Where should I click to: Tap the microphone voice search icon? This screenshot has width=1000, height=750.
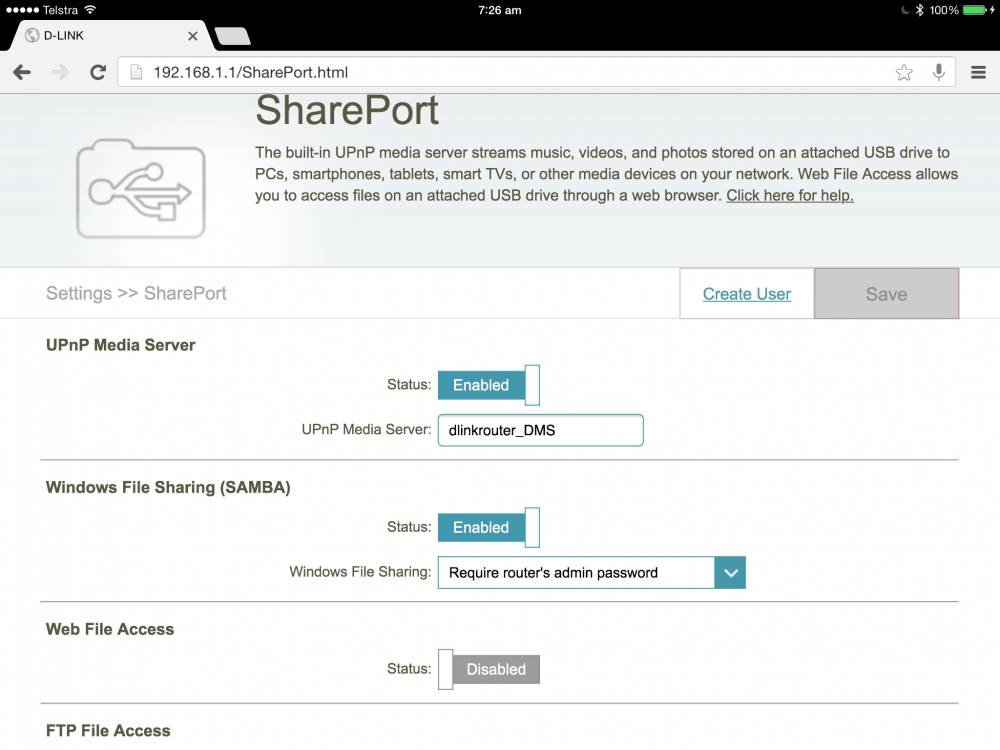click(x=938, y=72)
